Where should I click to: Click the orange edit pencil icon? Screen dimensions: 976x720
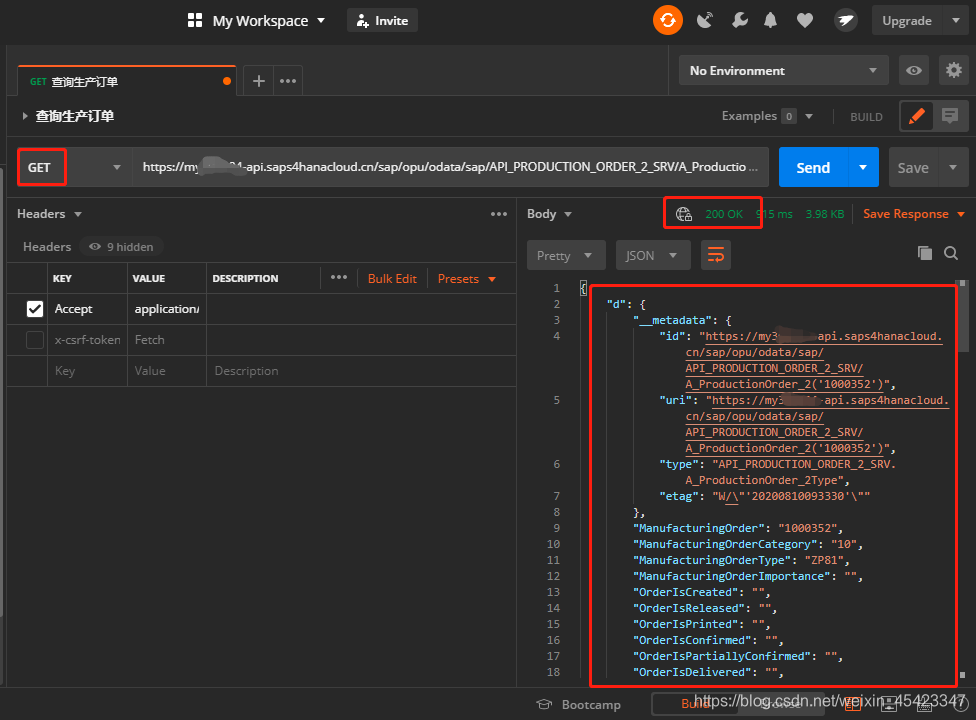click(916, 116)
